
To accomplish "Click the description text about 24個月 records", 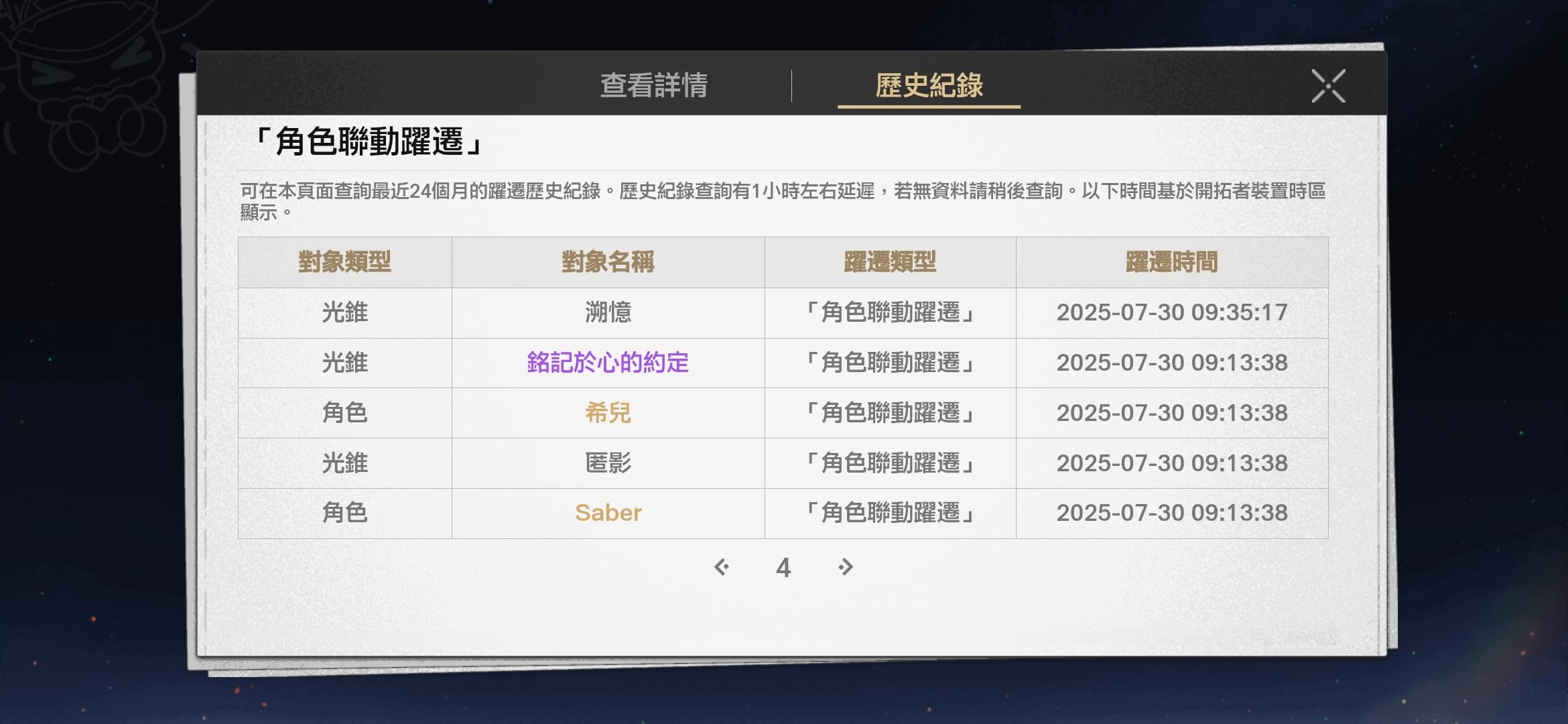I will [783, 201].
